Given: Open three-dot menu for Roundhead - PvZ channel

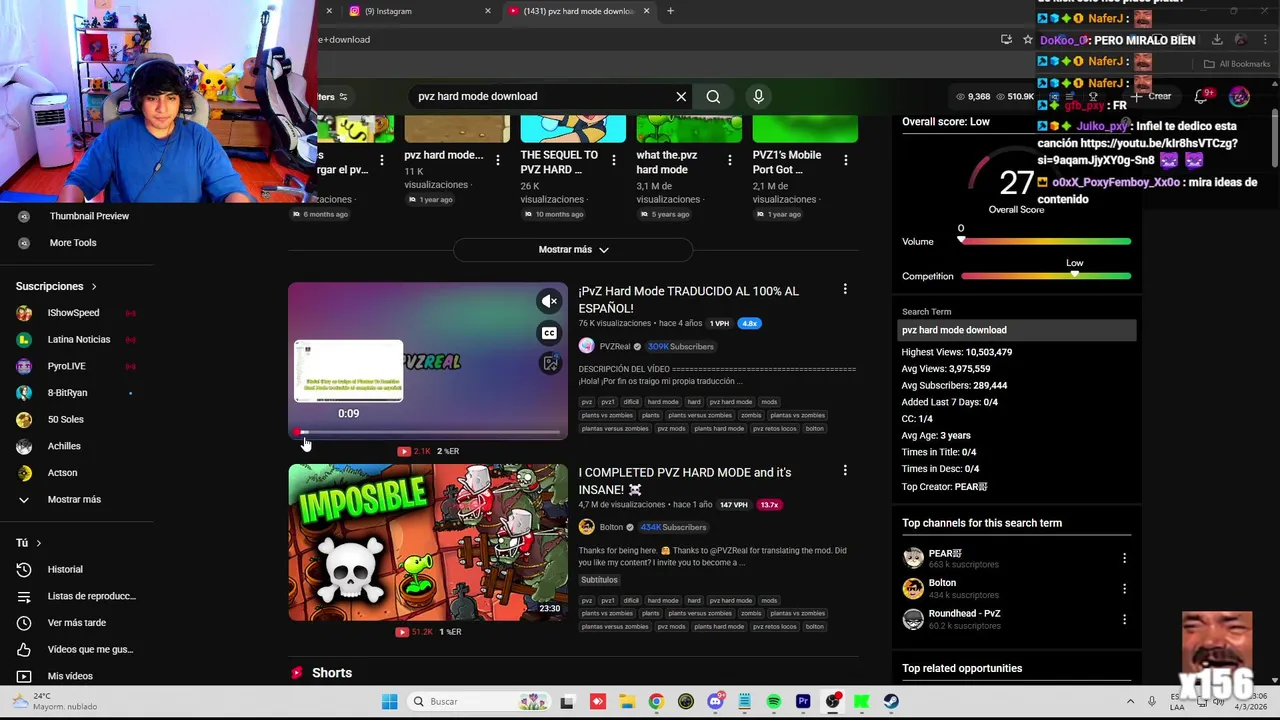Looking at the screenshot, I should pos(1124,619).
